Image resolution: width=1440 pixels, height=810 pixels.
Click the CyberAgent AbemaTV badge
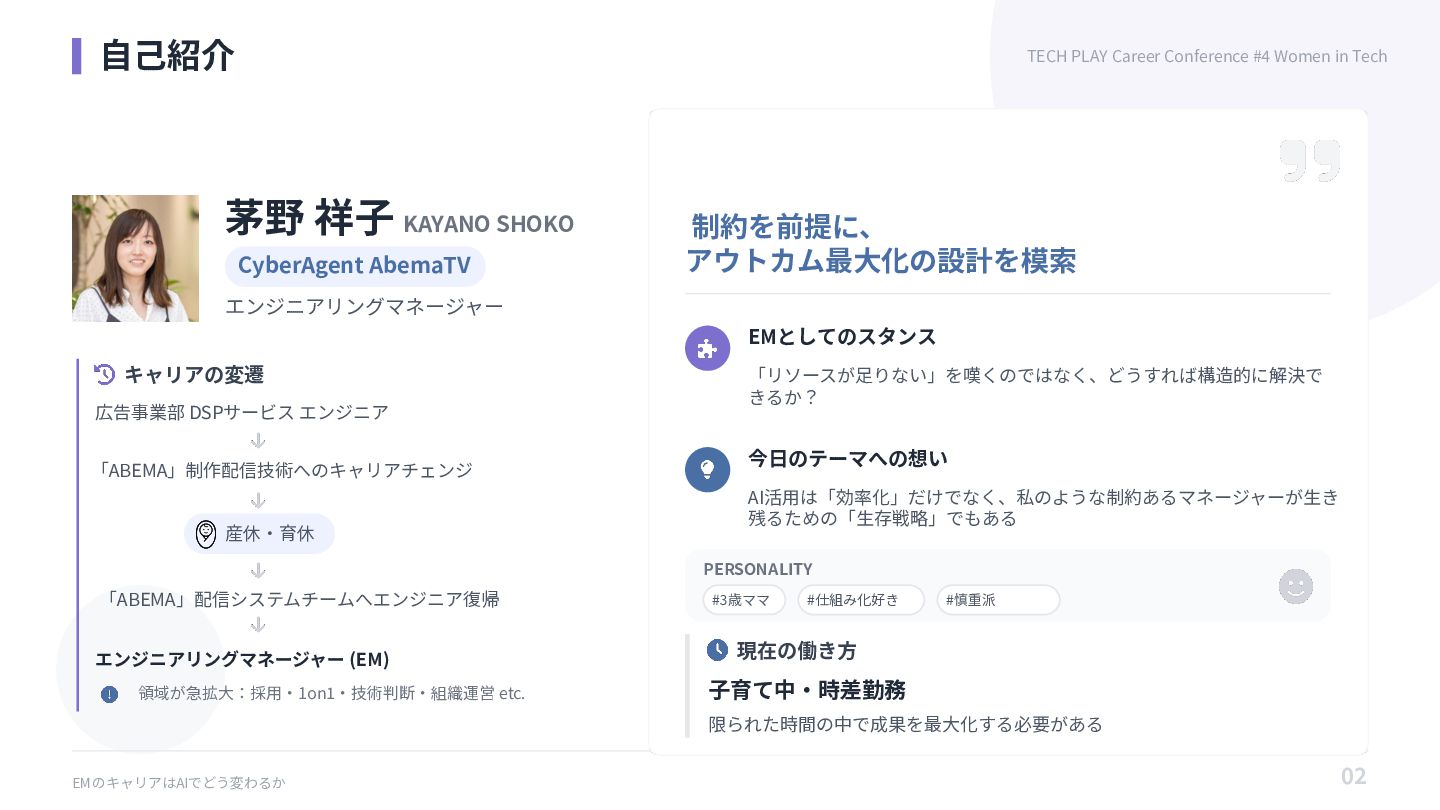(x=354, y=266)
